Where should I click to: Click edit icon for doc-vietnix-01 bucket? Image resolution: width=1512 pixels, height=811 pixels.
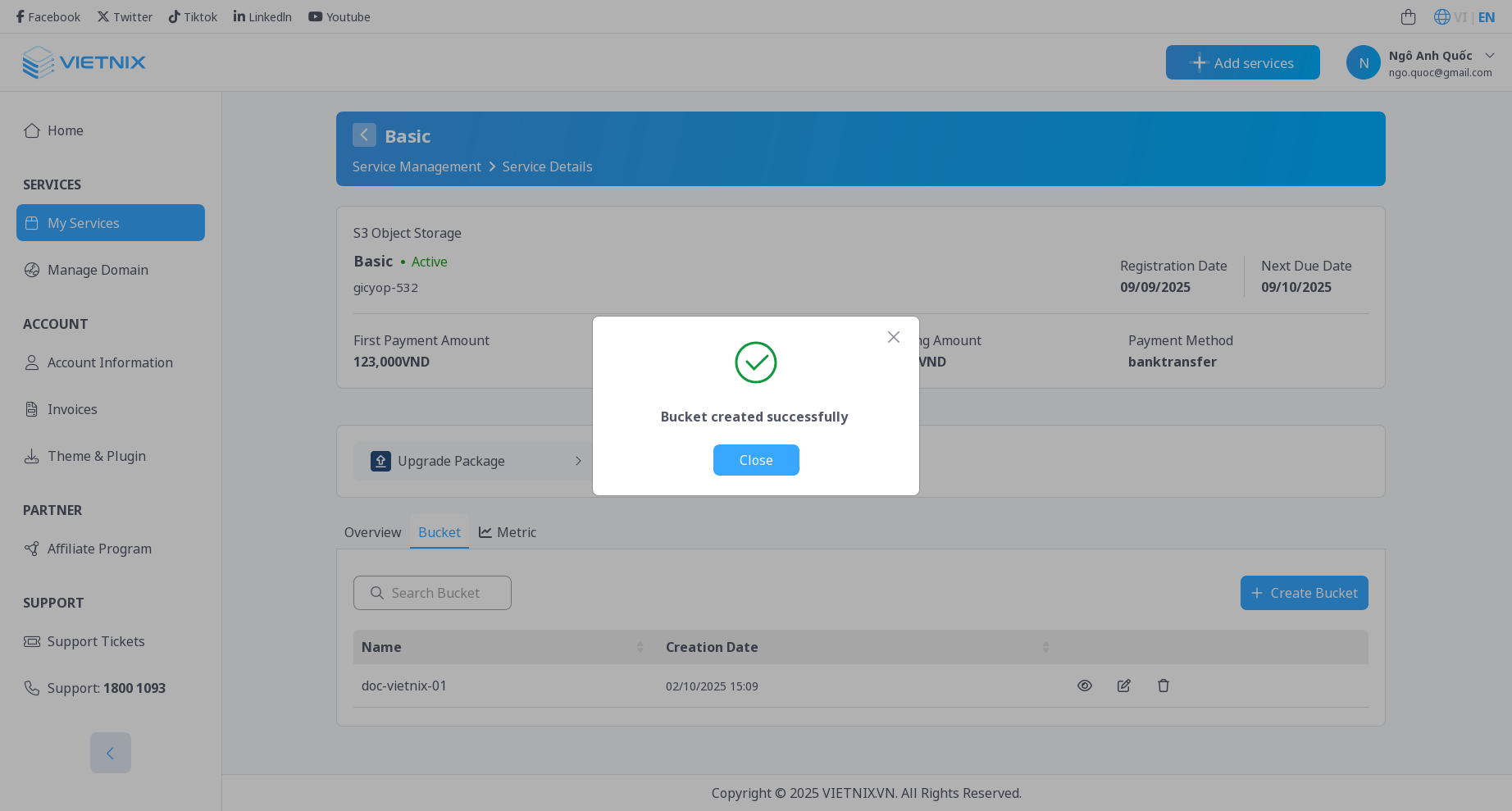(1123, 686)
